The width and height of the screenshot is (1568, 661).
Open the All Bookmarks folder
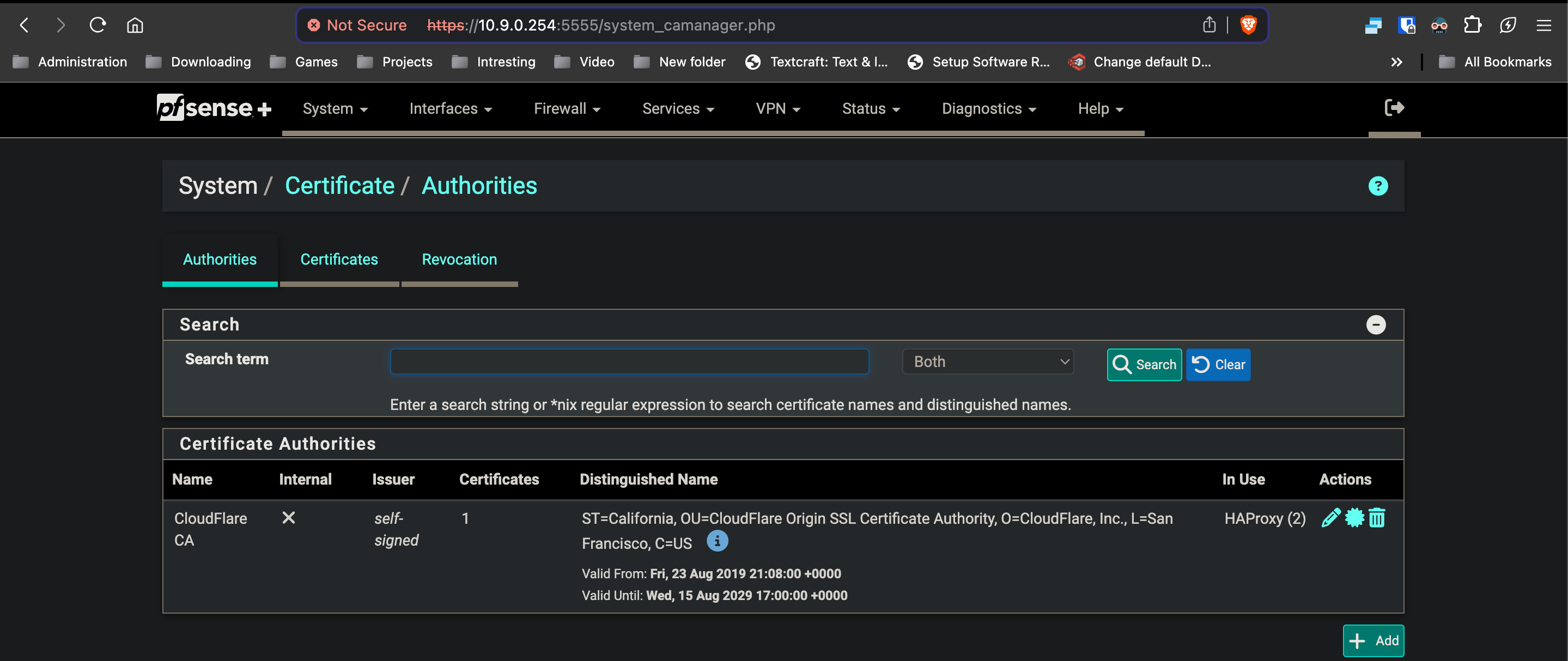(1495, 62)
